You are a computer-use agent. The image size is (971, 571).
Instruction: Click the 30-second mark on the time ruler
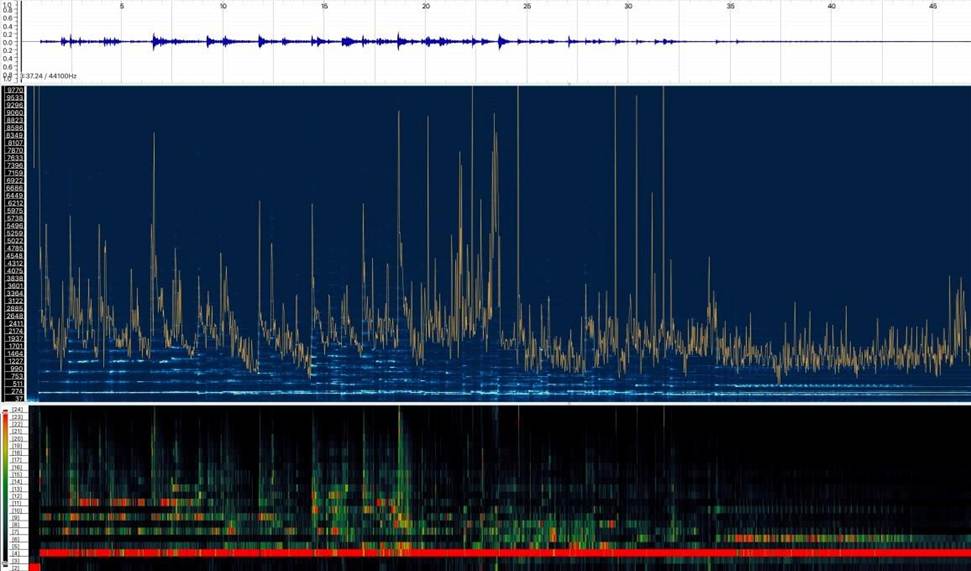pos(629,6)
